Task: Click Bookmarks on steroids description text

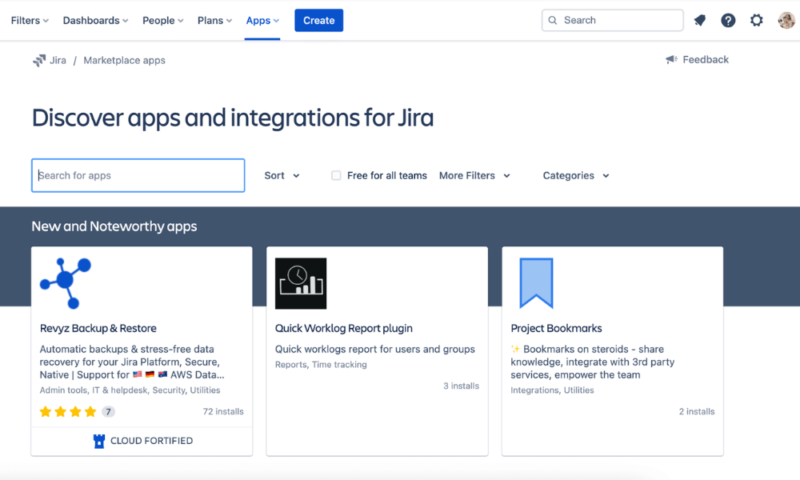Action: point(592,362)
